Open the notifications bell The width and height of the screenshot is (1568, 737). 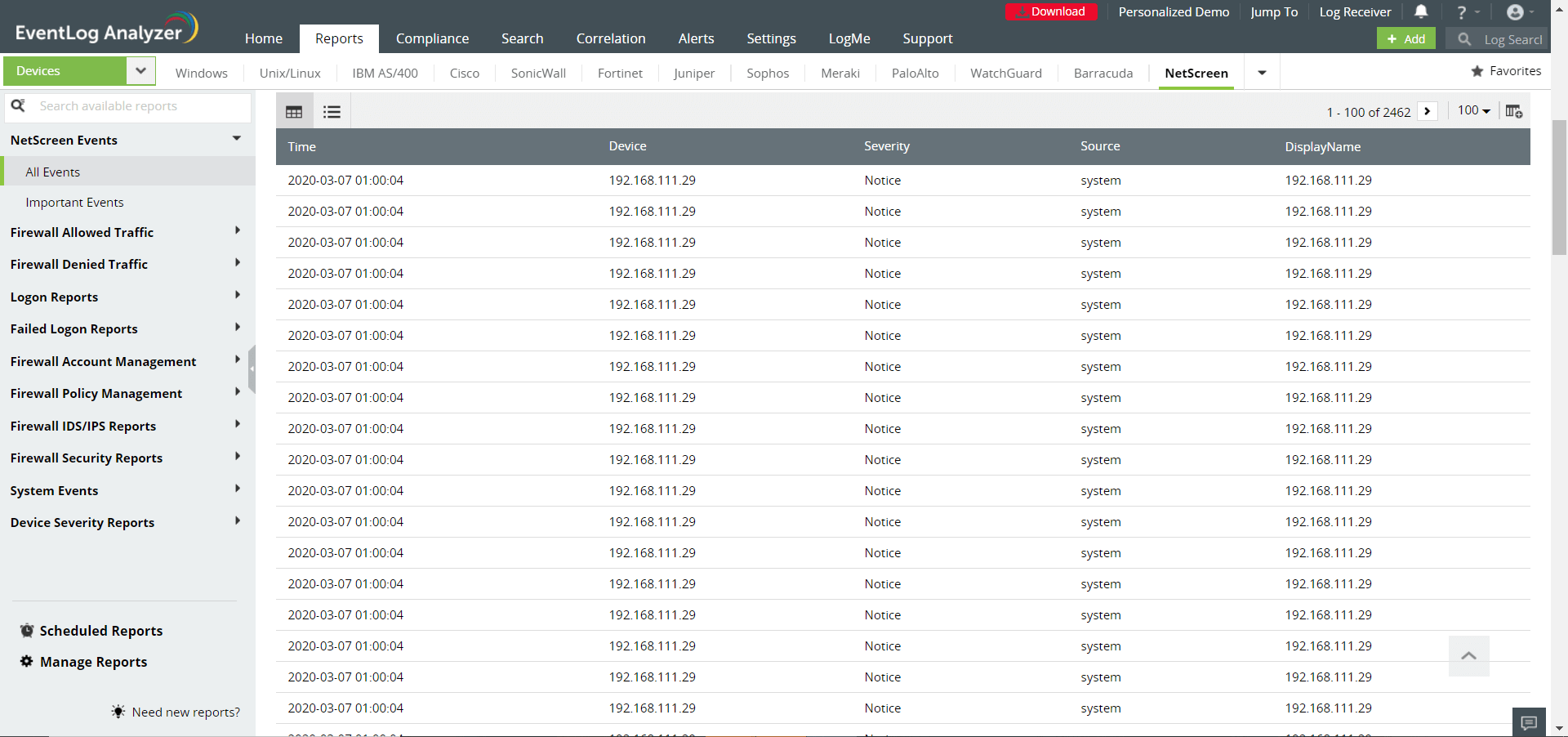(x=1421, y=11)
